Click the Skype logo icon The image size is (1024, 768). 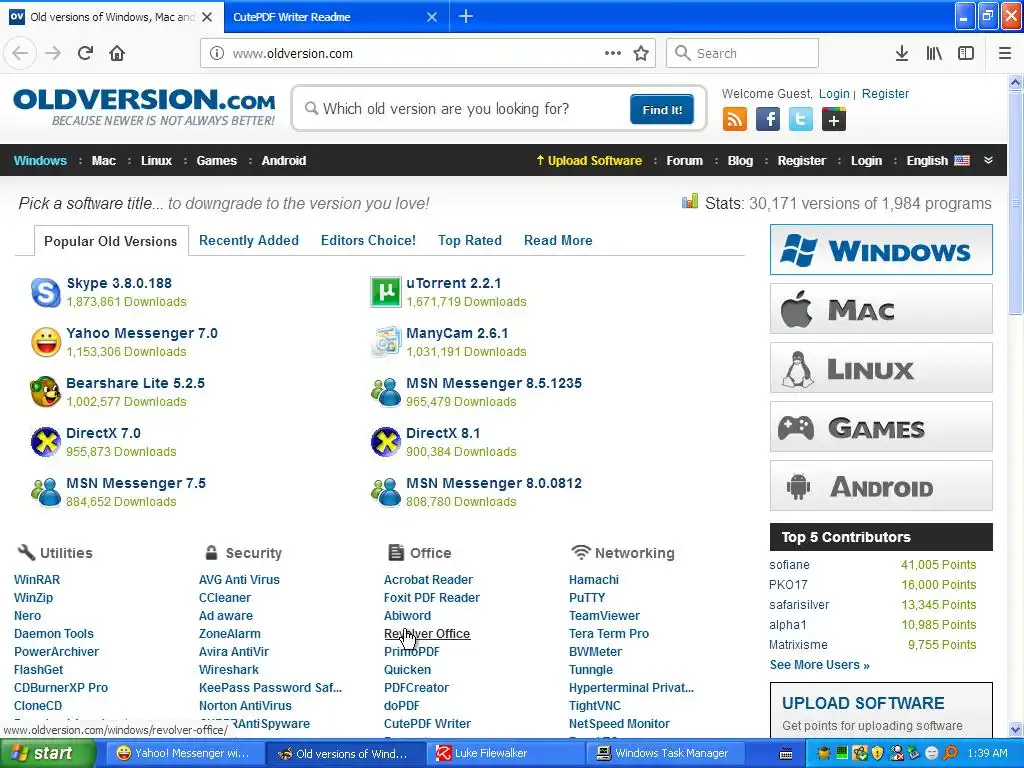coord(46,292)
